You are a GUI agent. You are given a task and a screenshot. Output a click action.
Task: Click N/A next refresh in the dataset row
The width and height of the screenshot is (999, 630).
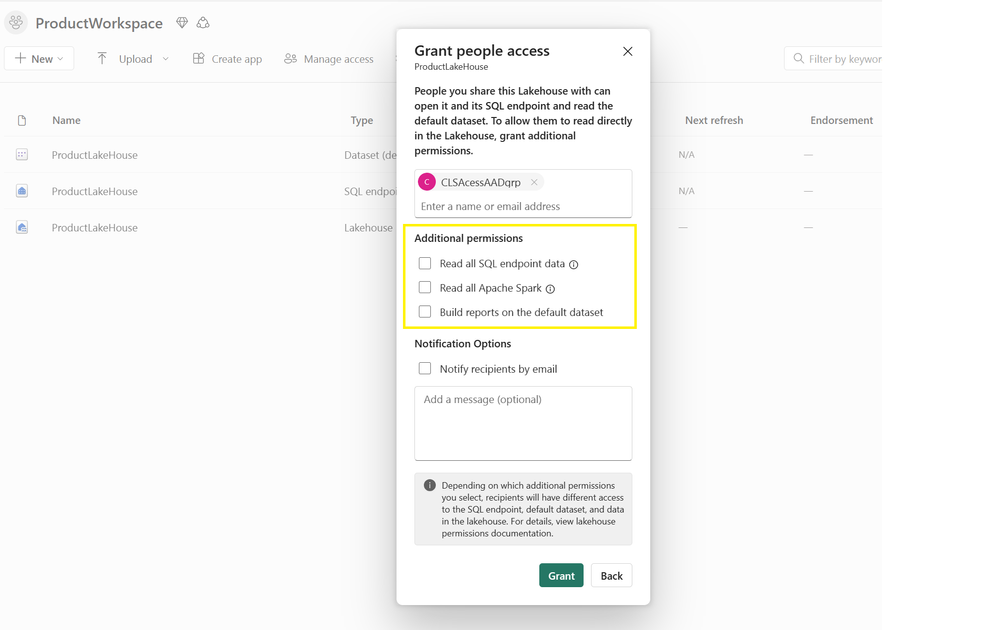coord(686,155)
